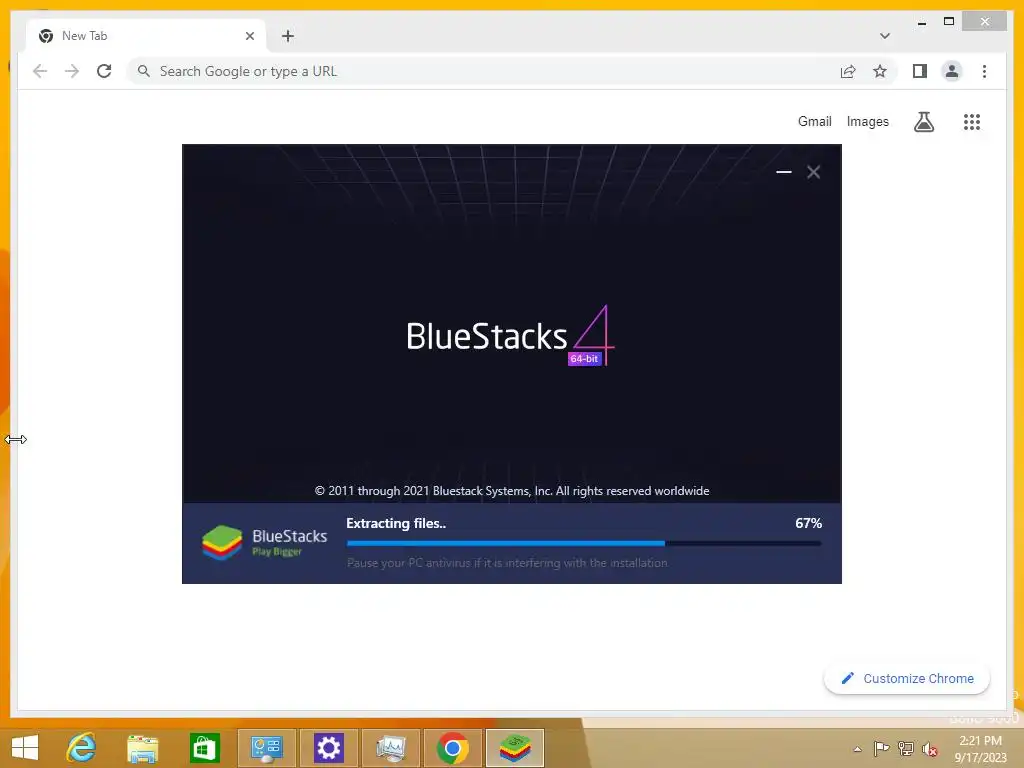Minimize the BlueStacks installer window
The image size is (1024, 768).
[784, 172]
